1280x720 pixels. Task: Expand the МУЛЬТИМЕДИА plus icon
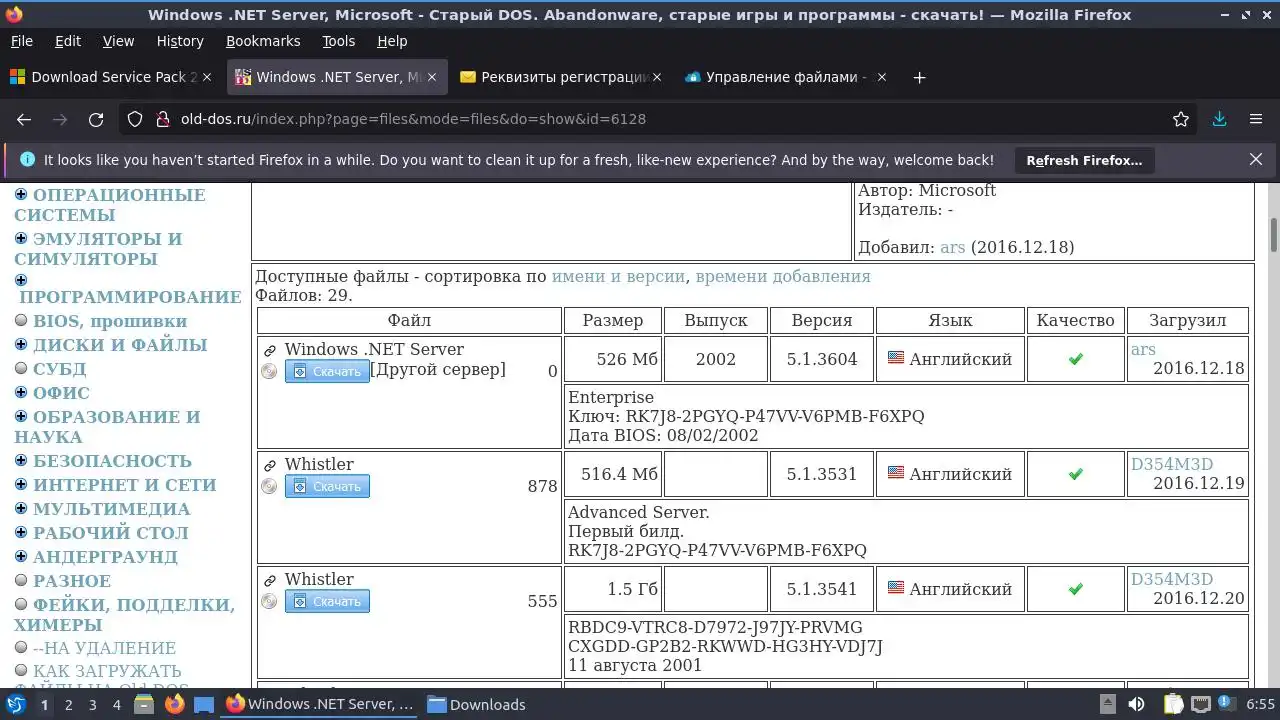pos(21,509)
